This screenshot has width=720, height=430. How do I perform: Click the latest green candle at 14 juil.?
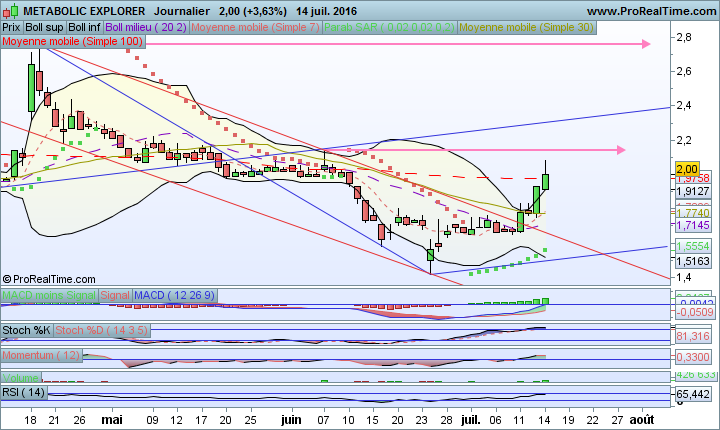coord(546,181)
